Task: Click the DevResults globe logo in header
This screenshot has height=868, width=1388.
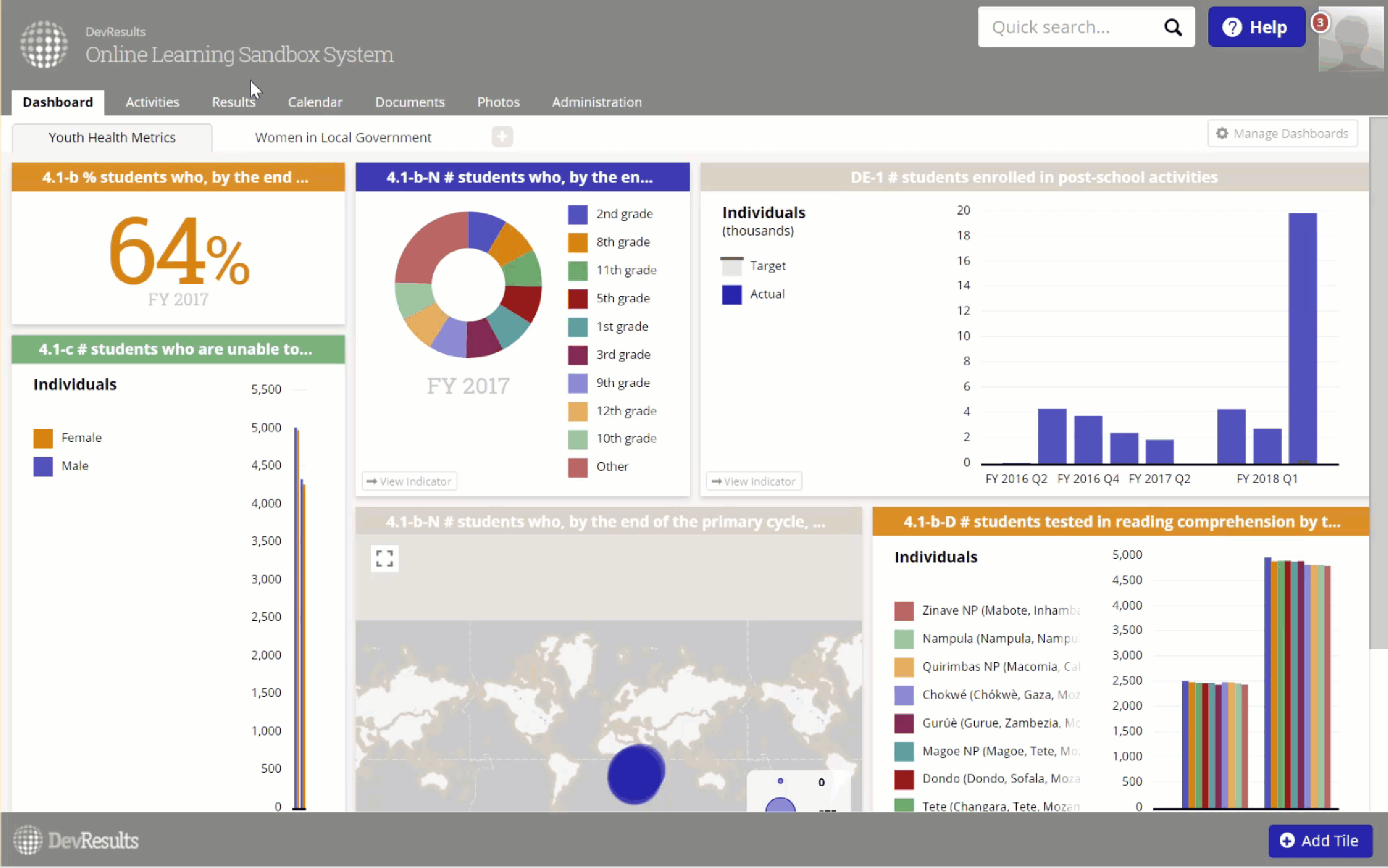Action: (x=44, y=44)
